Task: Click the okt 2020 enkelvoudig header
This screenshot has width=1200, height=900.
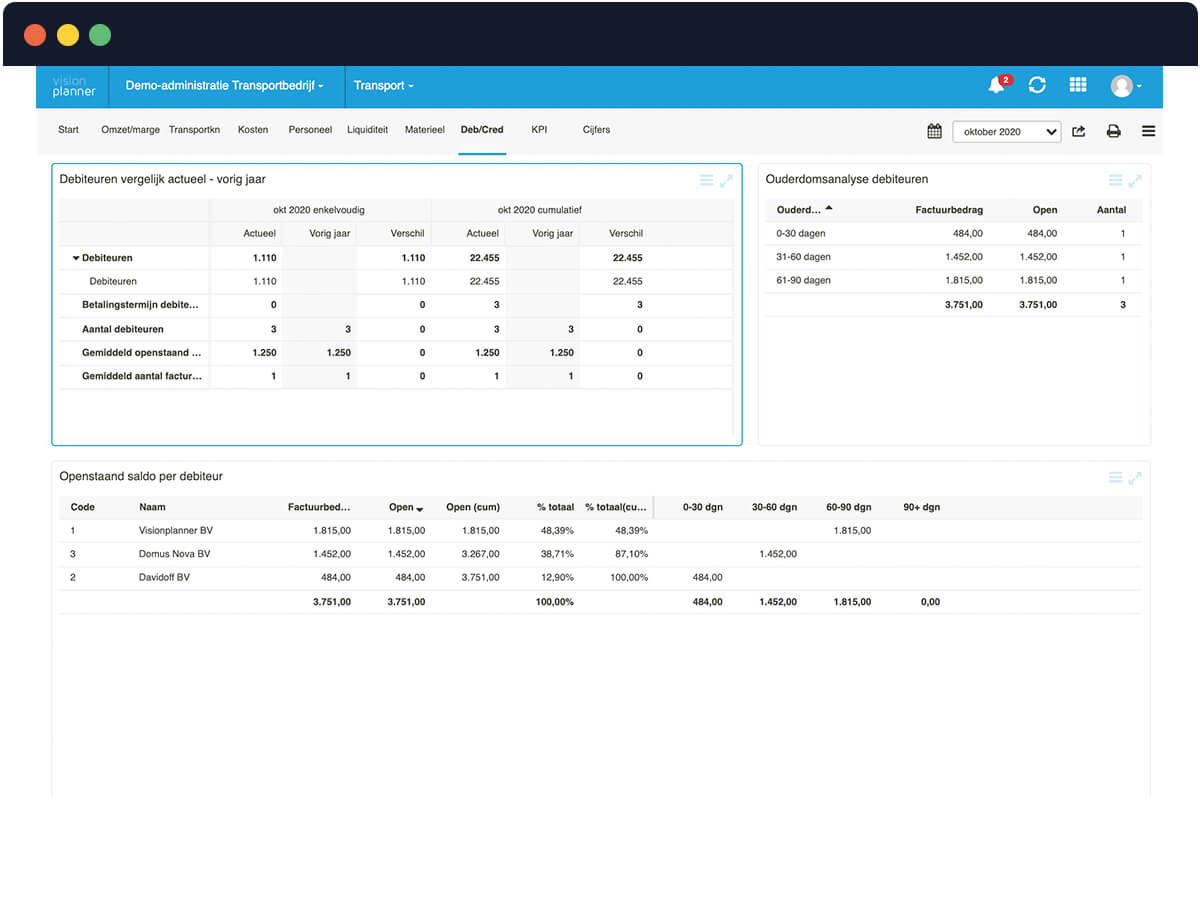Action: click(x=319, y=210)
